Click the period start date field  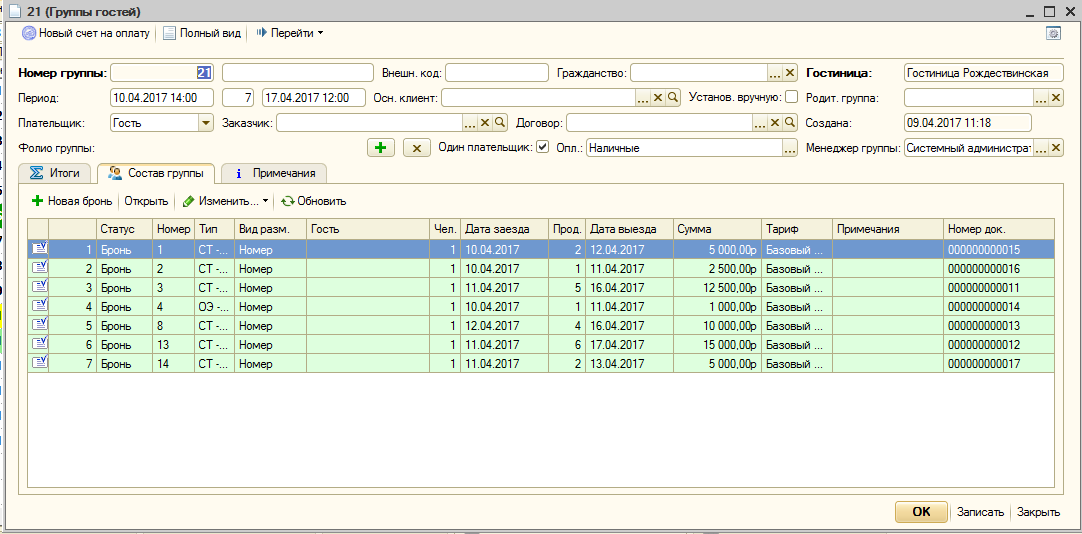(162, 97)
